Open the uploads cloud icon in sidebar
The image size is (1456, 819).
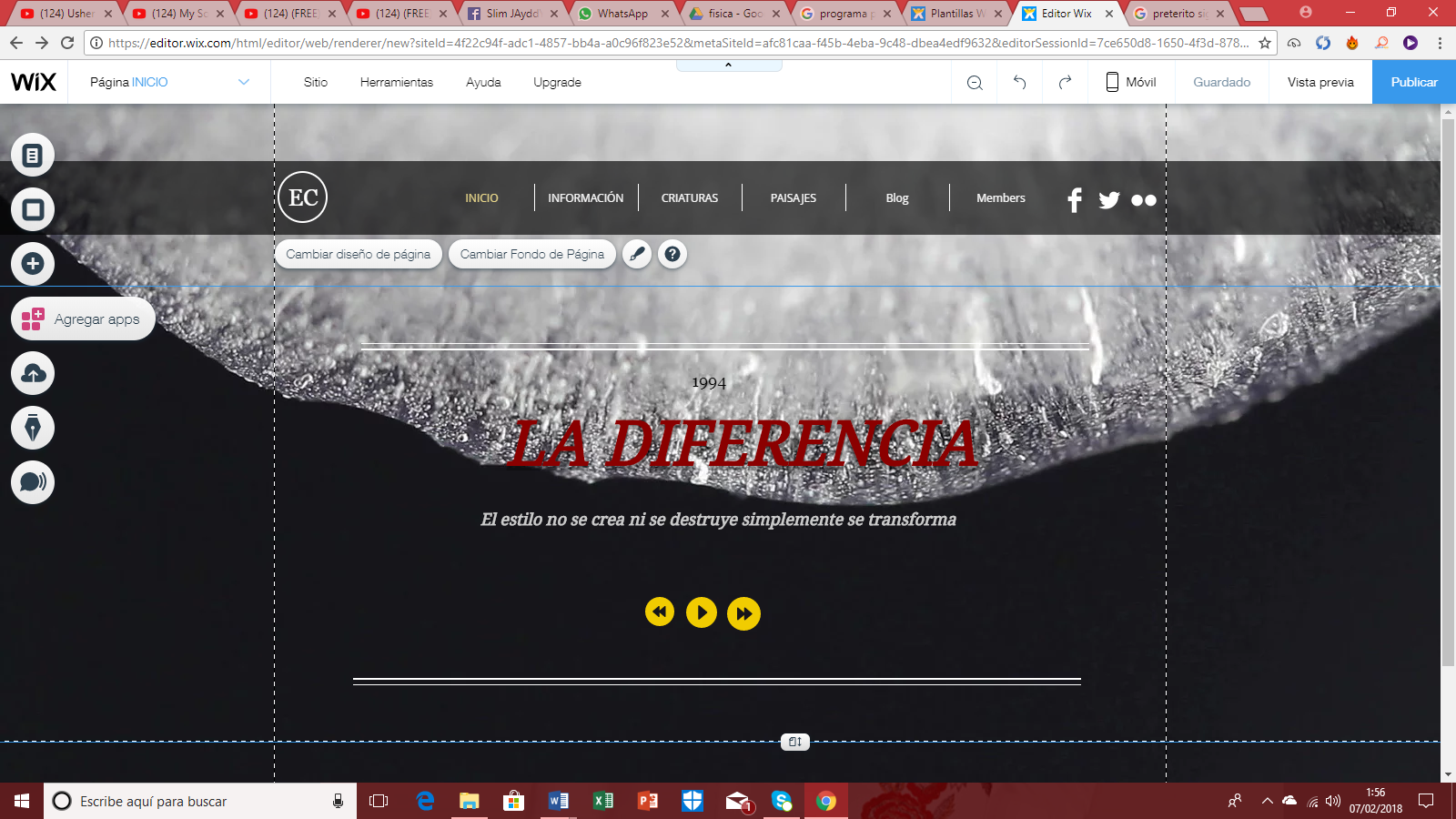pyautogui.click(x=33, y=374)
